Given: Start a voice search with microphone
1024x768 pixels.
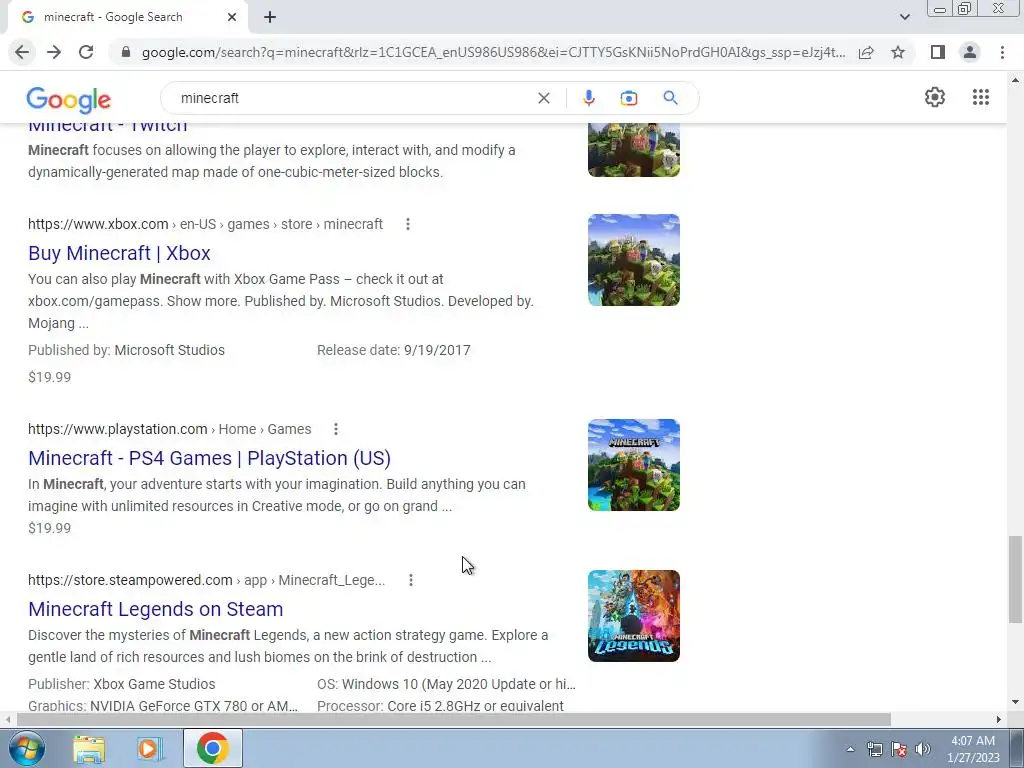Looking at the screenshot, I should tap(588, 98).
